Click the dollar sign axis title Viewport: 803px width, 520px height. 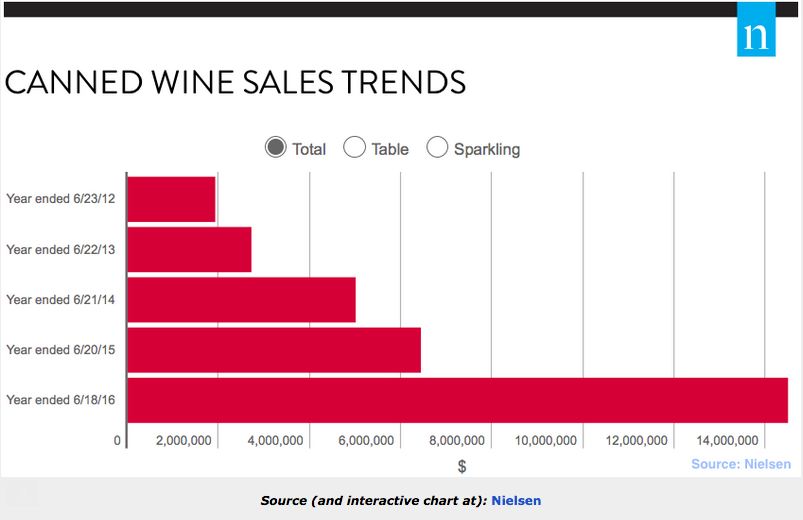pos(462,466)
